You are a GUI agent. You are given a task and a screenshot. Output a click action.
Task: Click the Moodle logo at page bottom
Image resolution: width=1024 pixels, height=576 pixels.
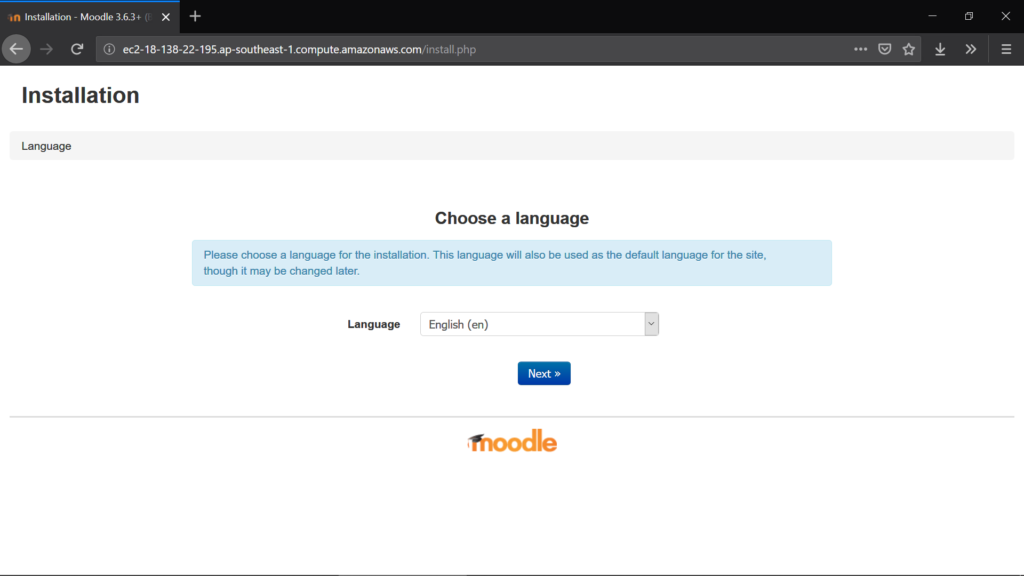[x=512, y=441]
